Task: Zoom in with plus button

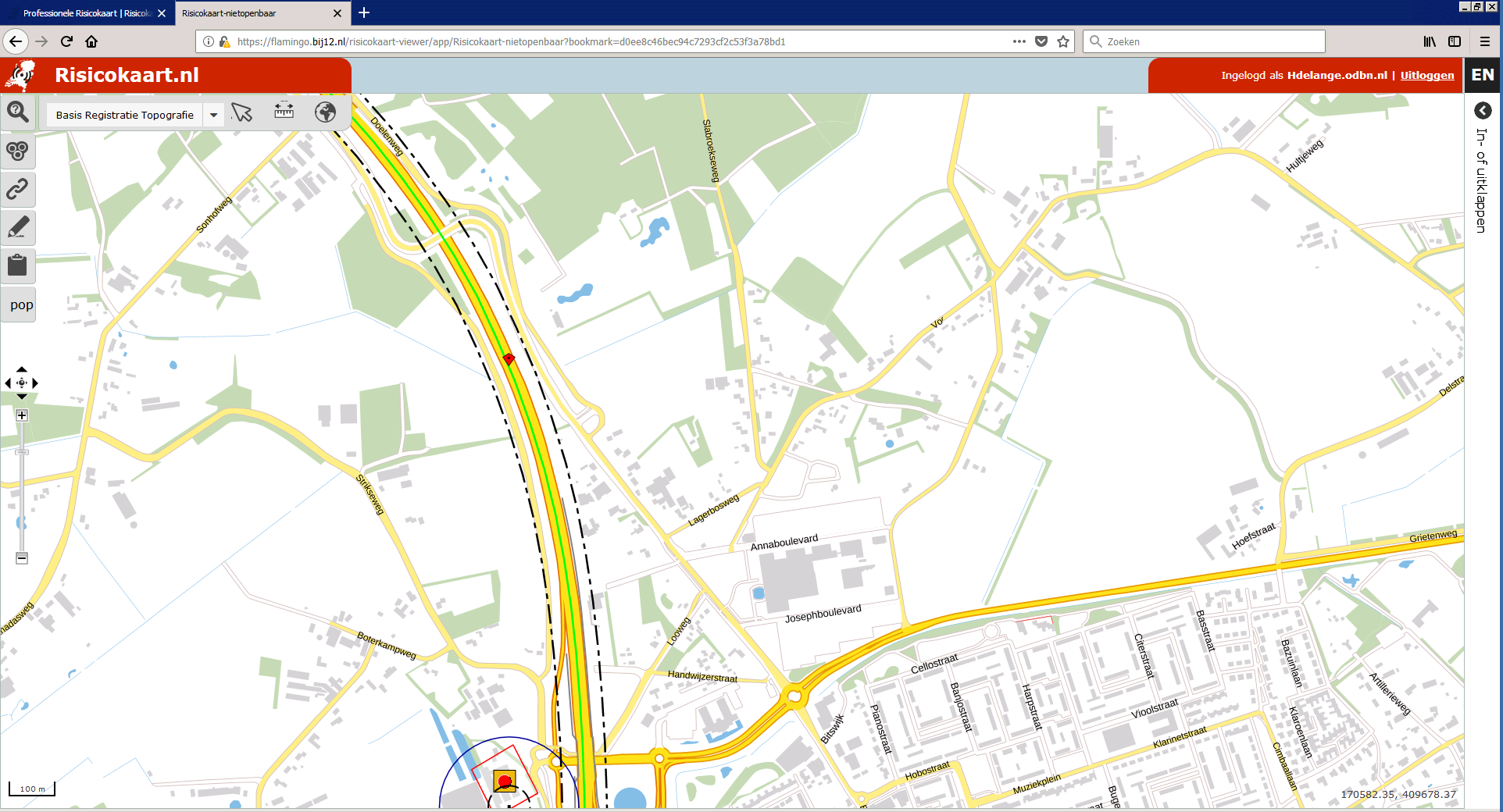Action: 22,415
